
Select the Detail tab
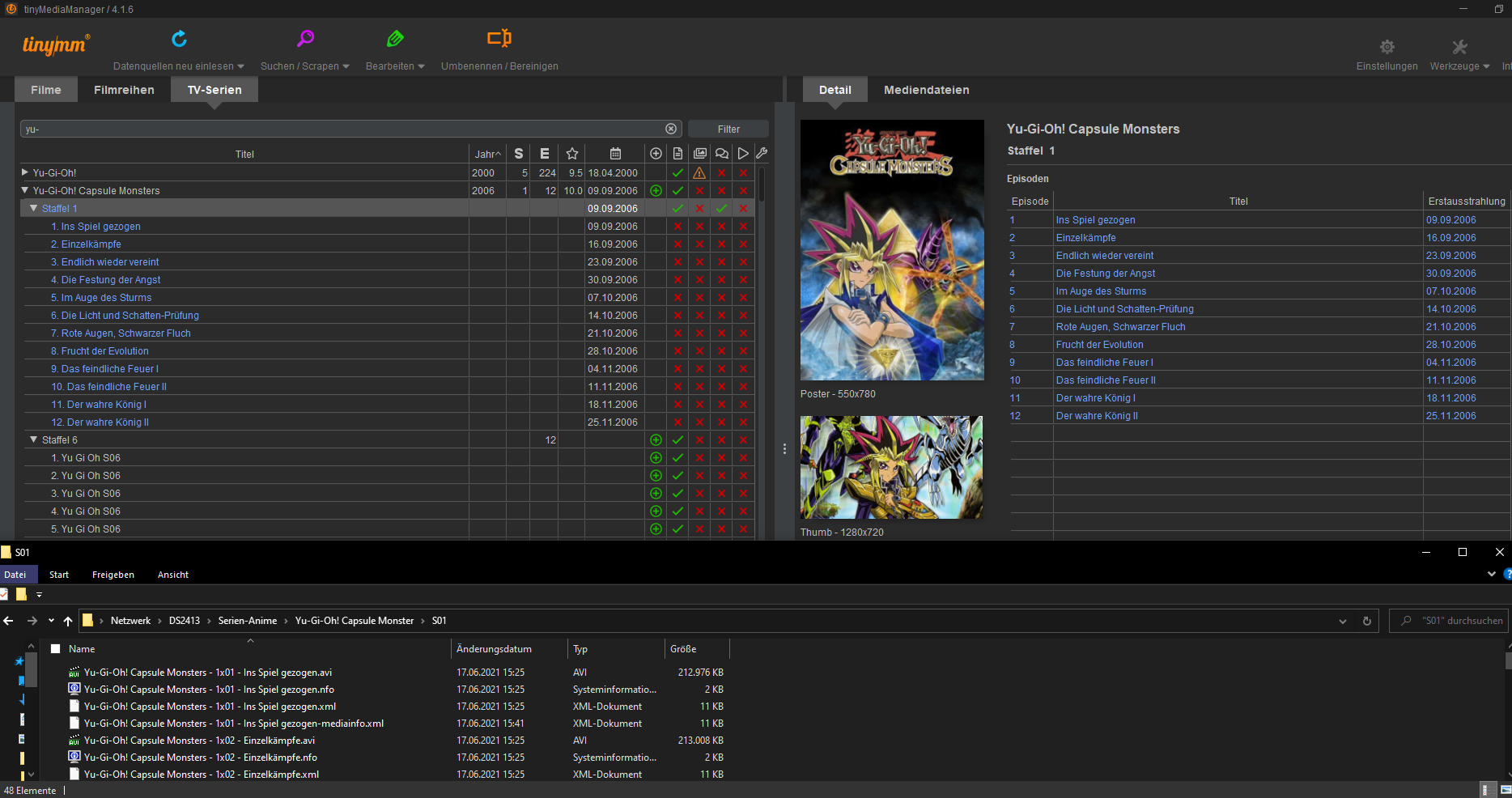(835, 90)
